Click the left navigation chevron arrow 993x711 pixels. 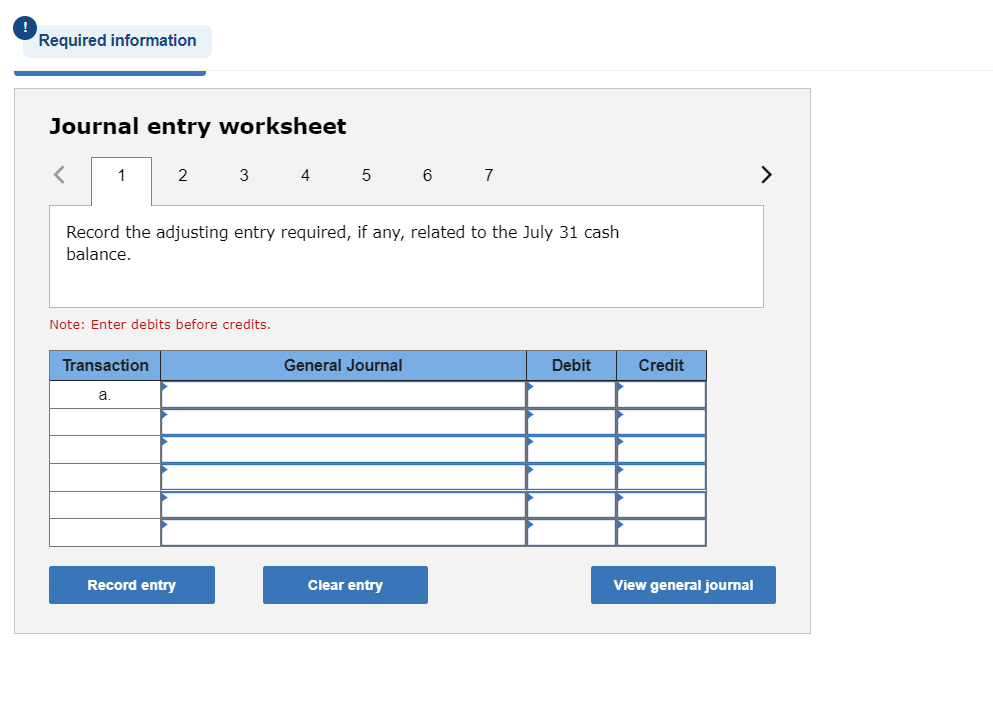click(58, 174)
